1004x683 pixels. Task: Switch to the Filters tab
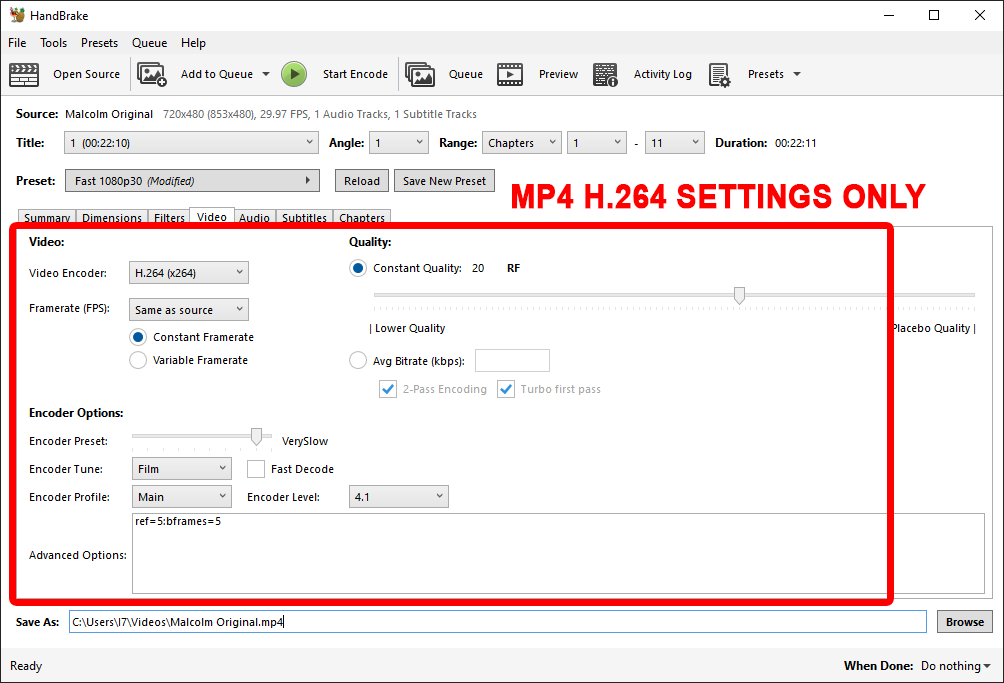(169, 218)
